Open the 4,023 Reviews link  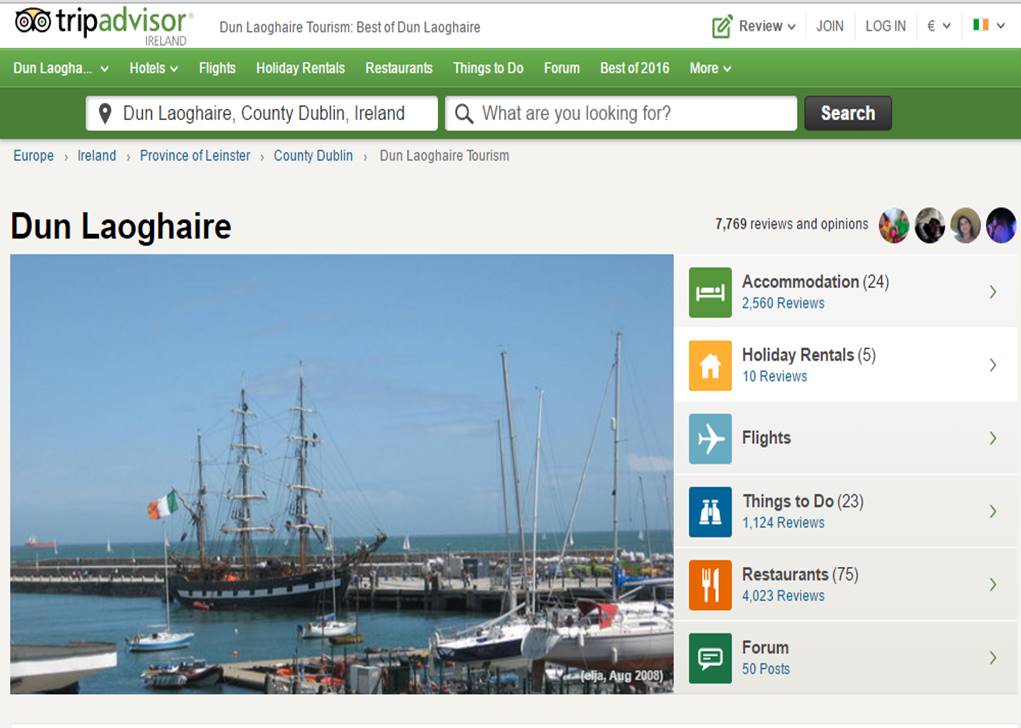pos(783,596)
